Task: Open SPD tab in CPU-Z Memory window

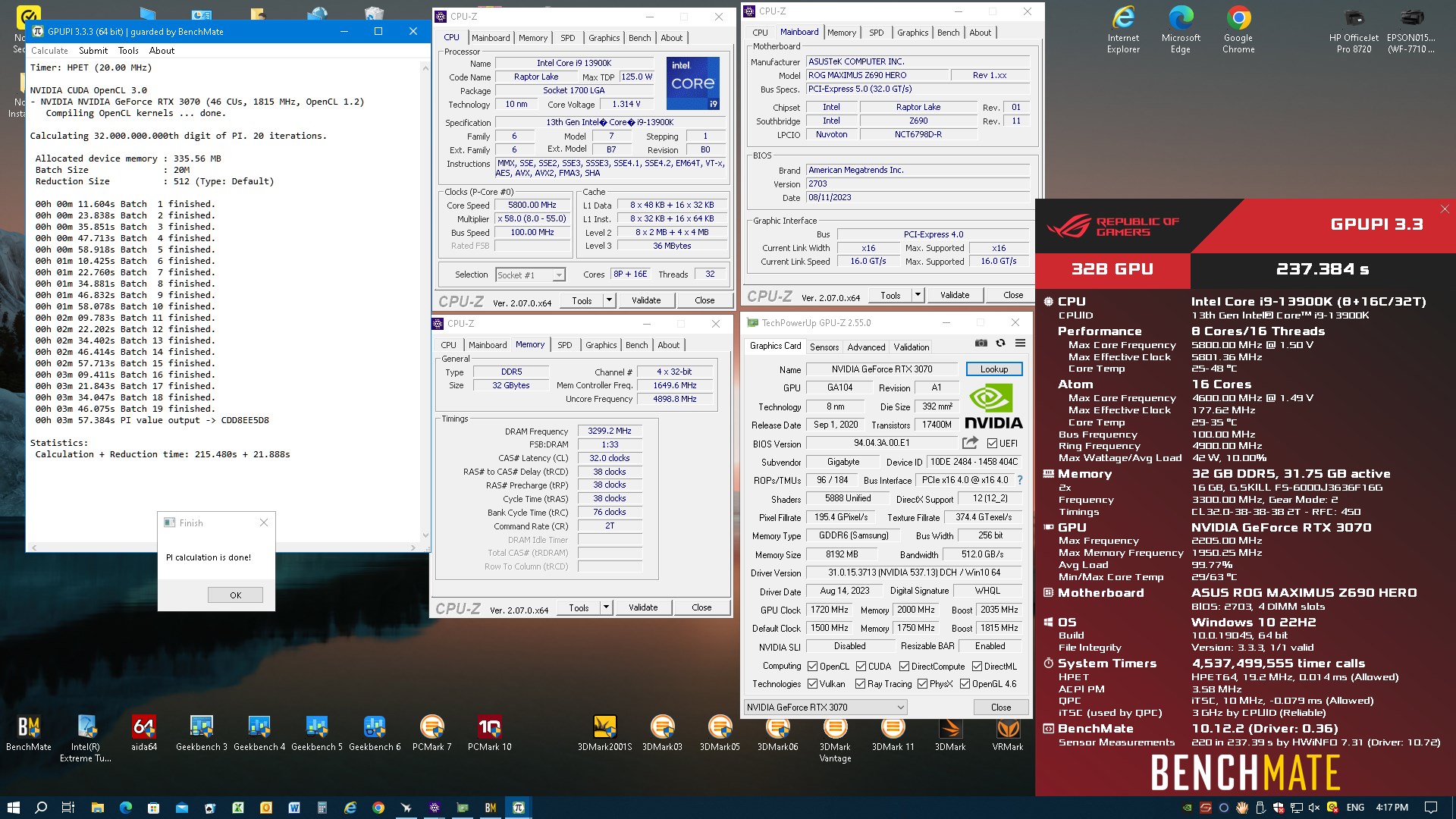Action: [x=564, y=345]
